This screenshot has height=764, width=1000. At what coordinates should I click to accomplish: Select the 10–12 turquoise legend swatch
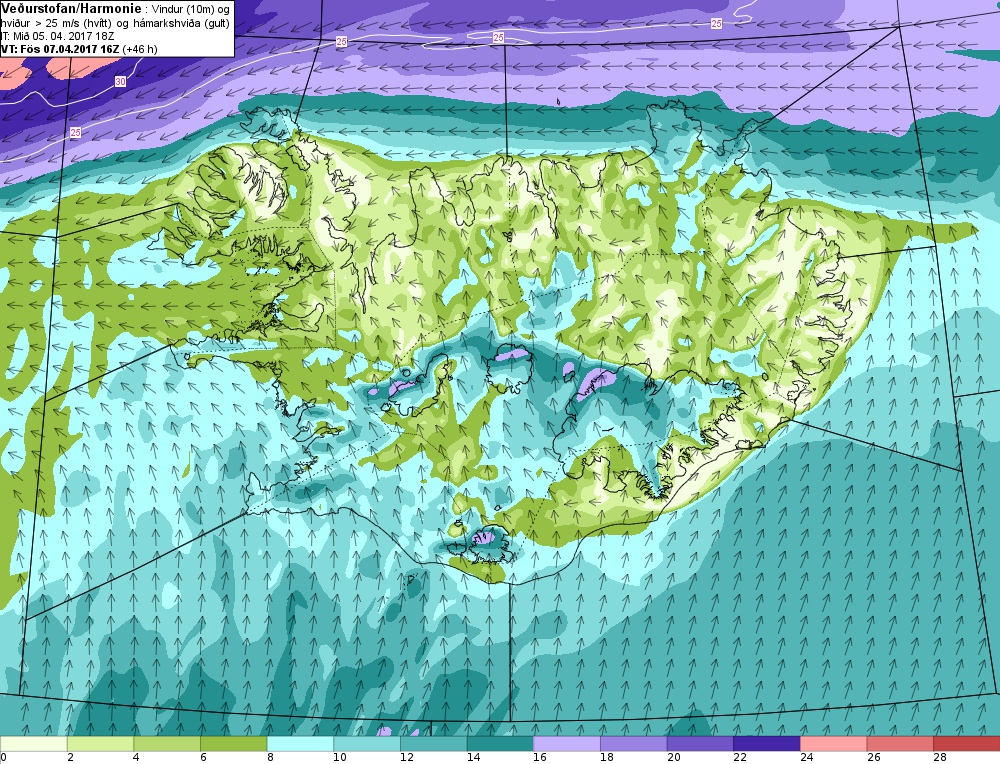coord(367,744)
